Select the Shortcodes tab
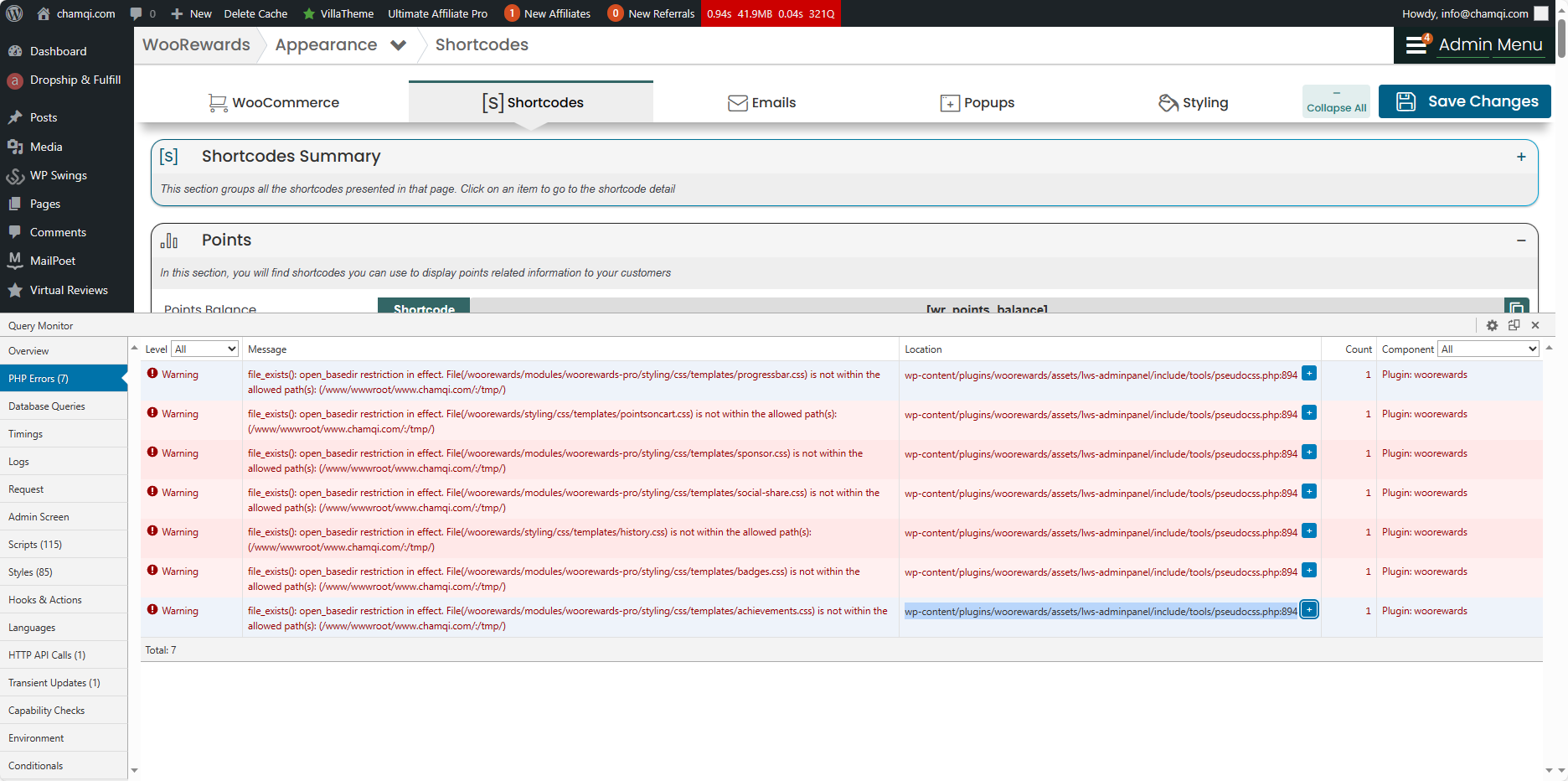This screenshot has height=781, width=1568. [531, 102]
